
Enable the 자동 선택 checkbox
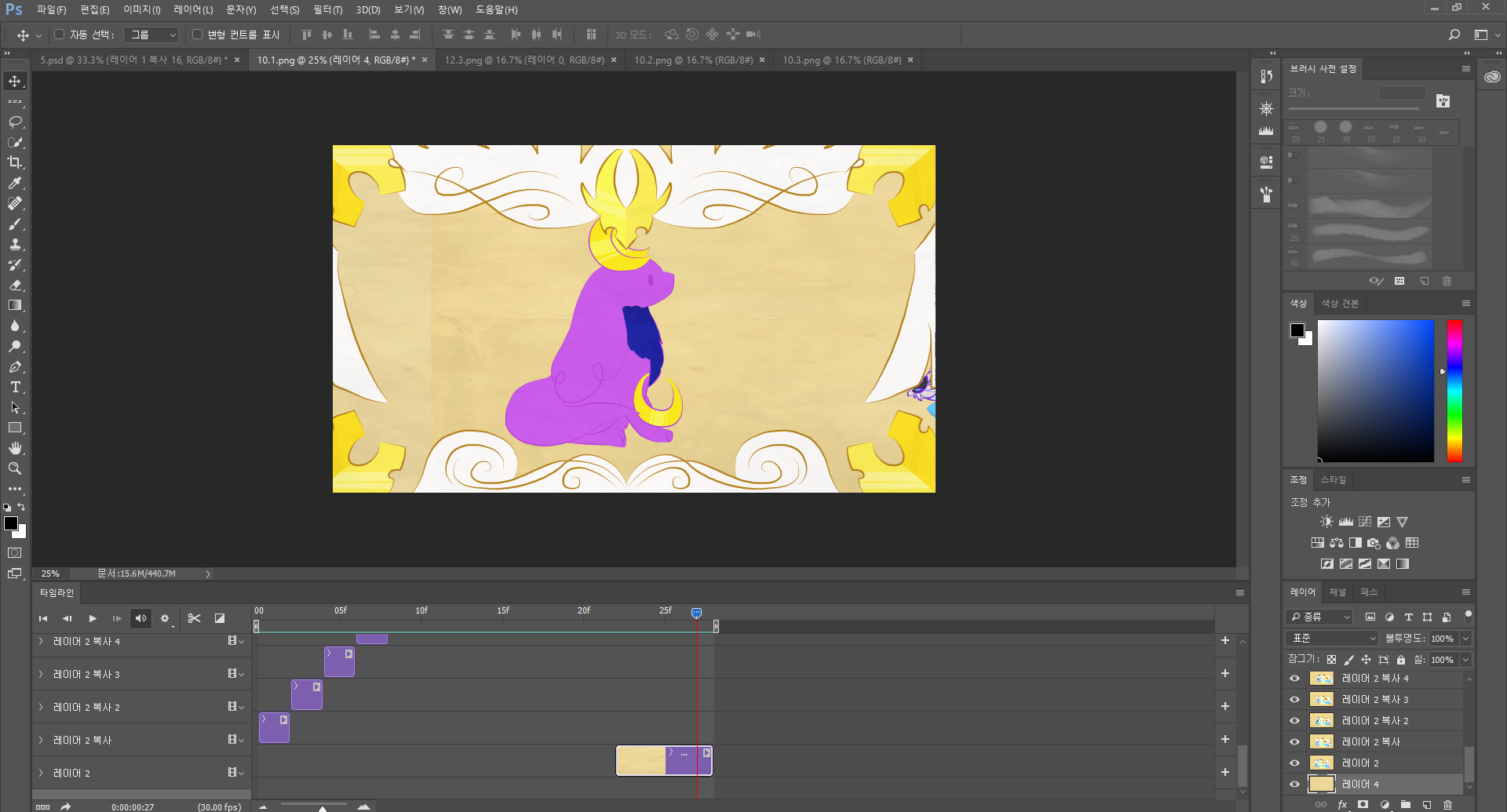click(x=59, y=35)
